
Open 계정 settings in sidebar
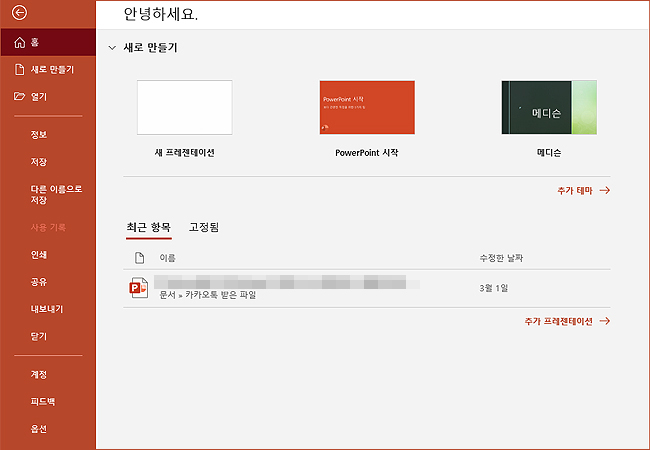click(39, 375)
